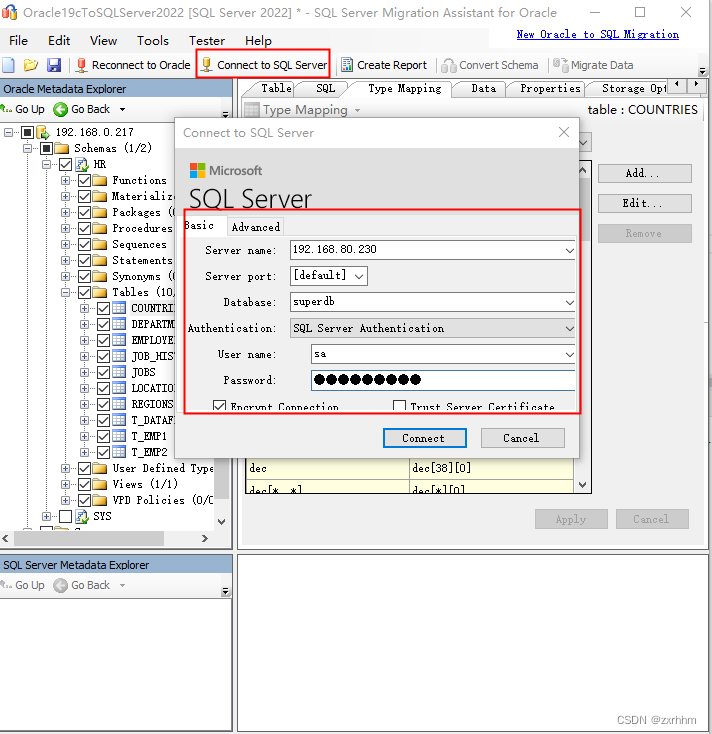The height and width of the screenshot is (734, 712).
Task: Close the Connect to SQL Server dialog
Action: pyautogui.click(x=564, y=132)
